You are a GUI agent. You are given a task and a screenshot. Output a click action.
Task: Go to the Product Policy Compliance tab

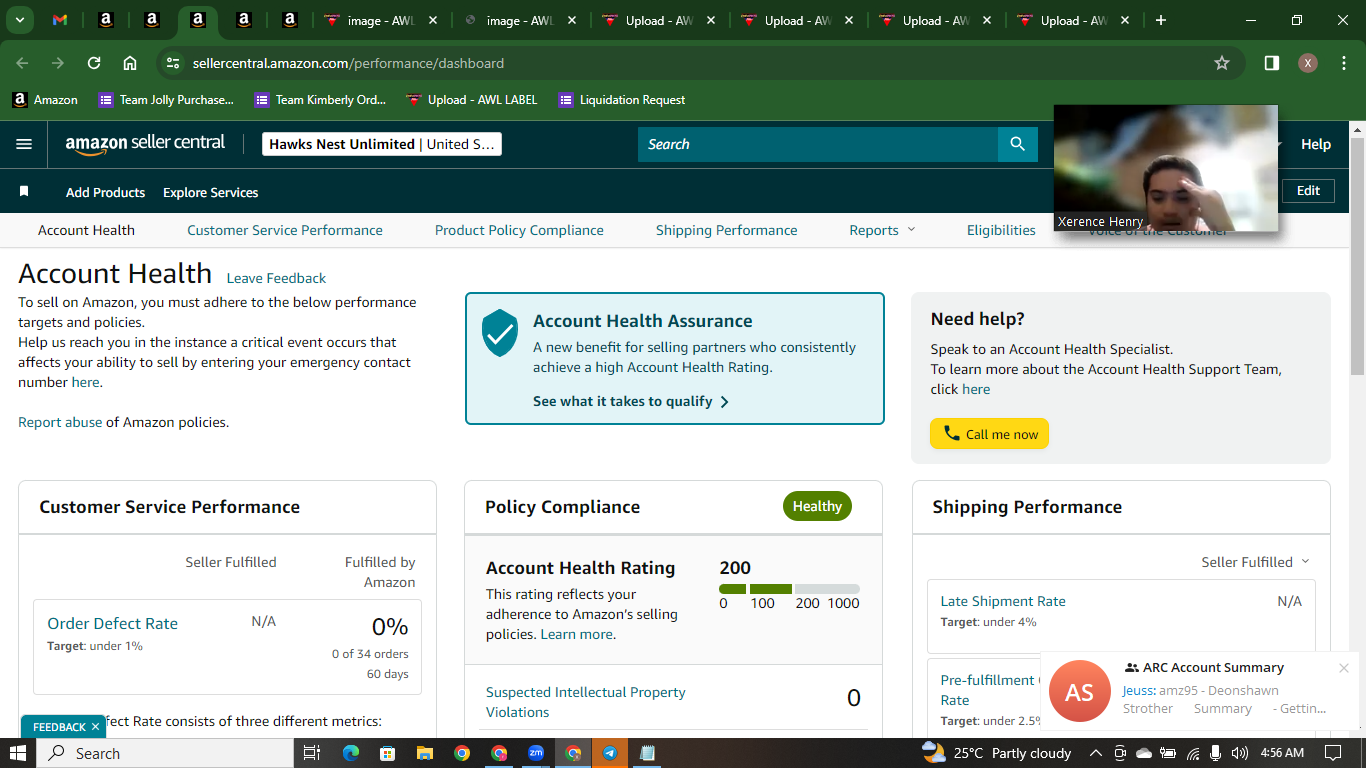pyautogui.click(x=519, y=230)
